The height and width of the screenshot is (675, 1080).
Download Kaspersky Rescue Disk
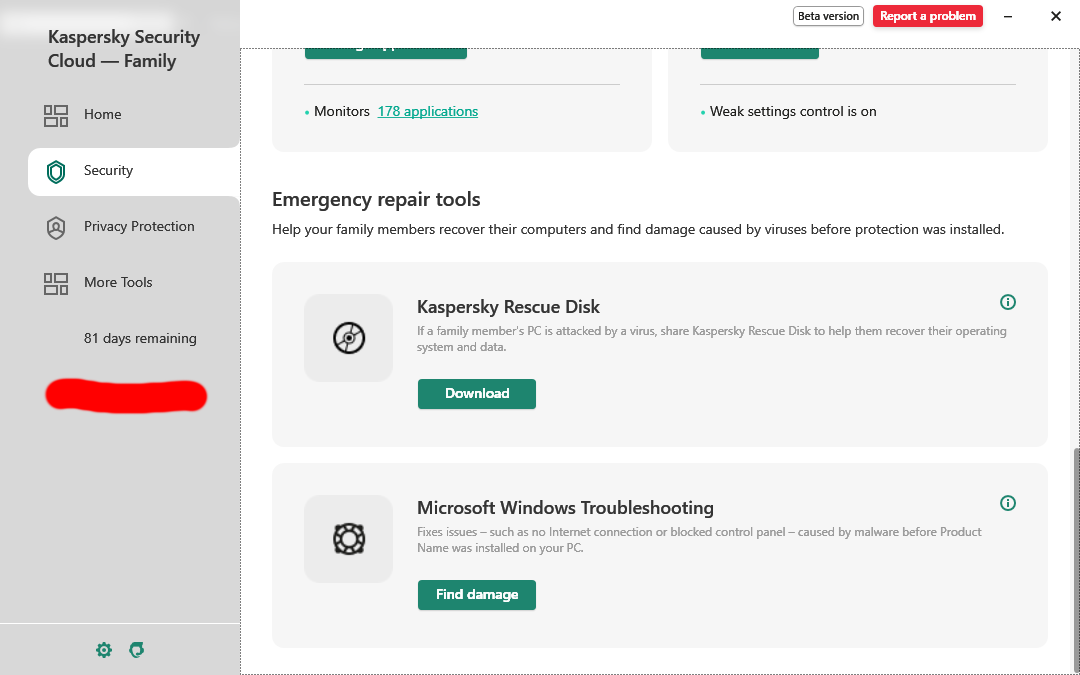click(x=477, y=394)
